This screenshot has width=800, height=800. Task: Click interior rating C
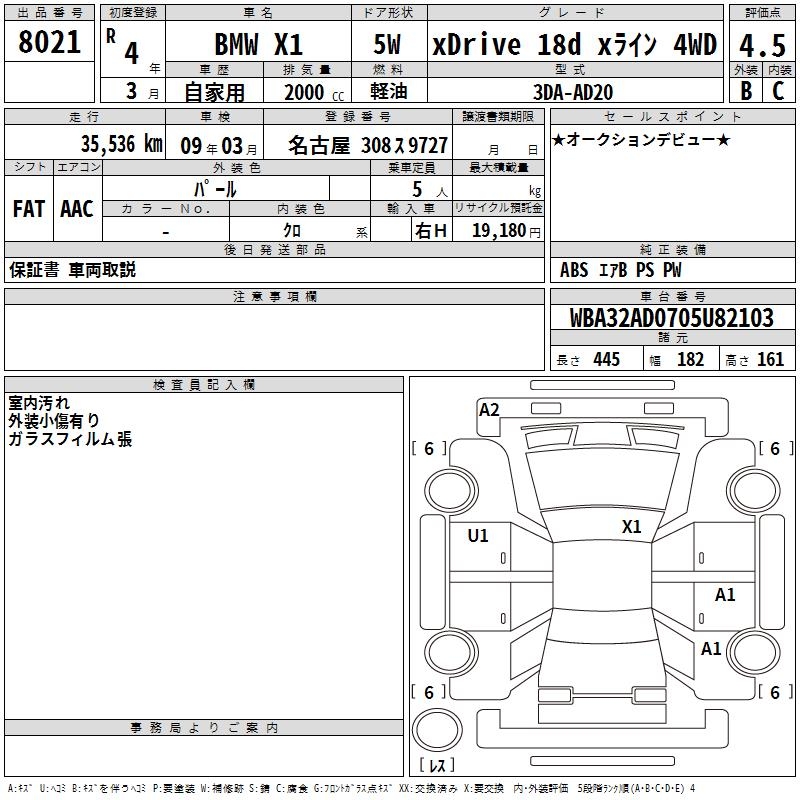[x=778, y=91]
